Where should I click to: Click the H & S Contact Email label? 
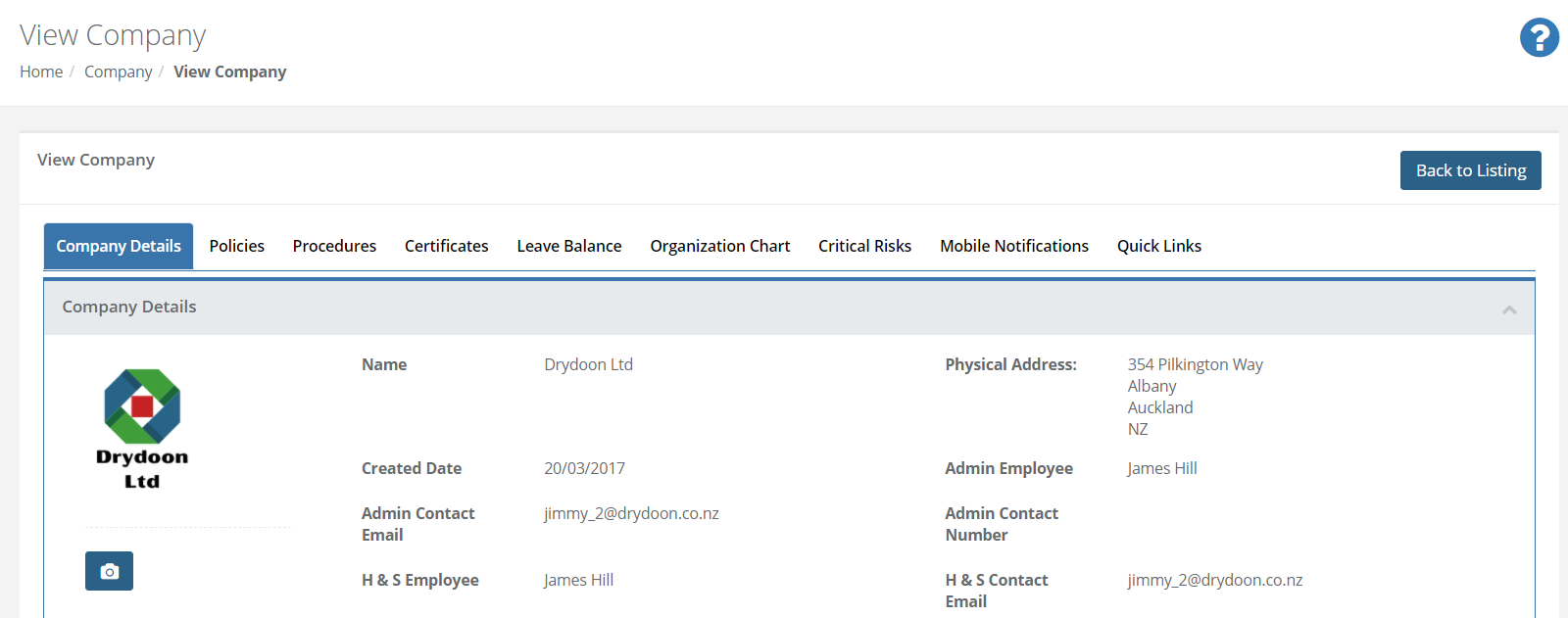pyautogui.click(x=997, y=591)
